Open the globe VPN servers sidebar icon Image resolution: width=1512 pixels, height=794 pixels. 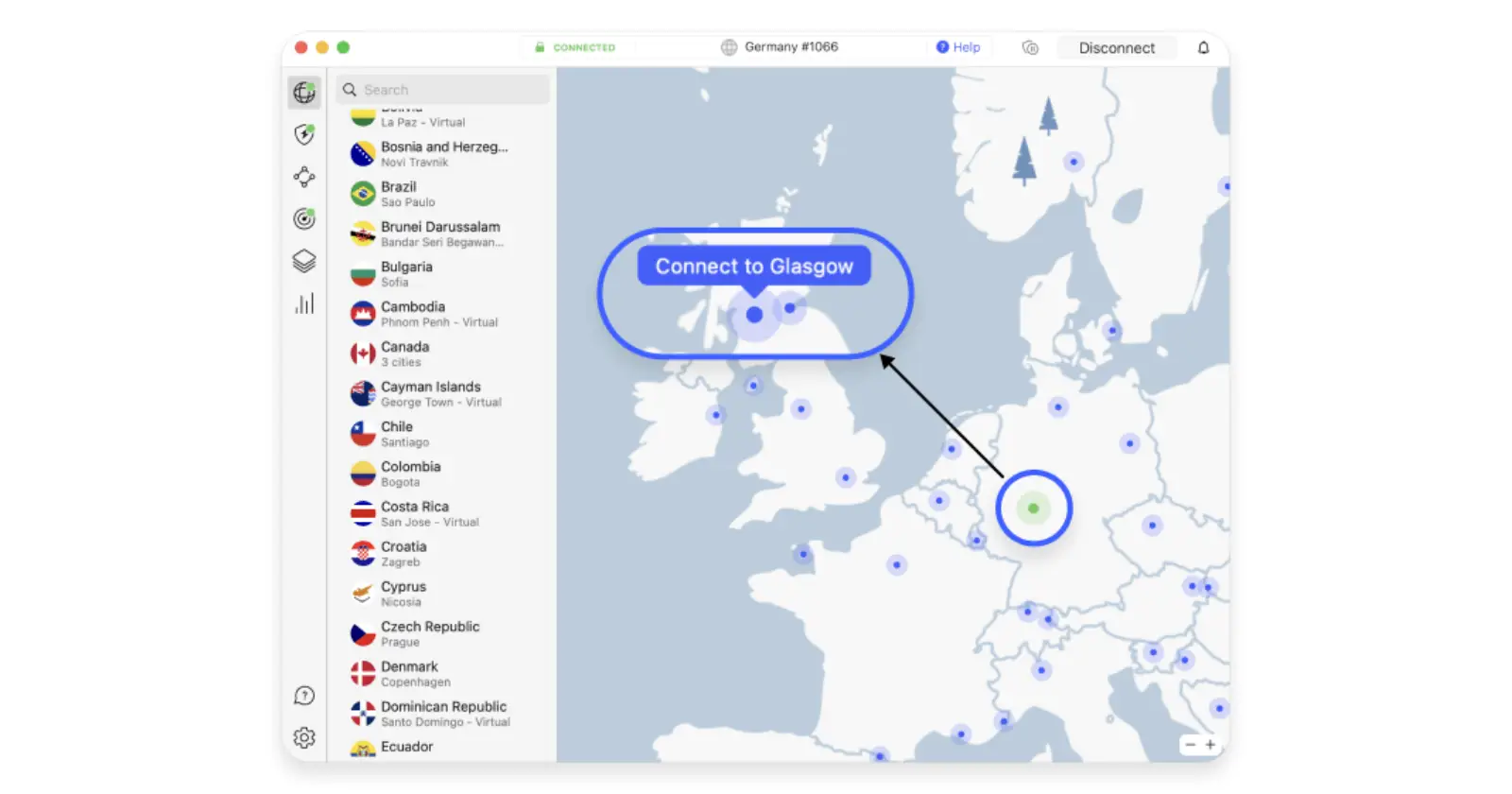click(x=304, y=93)
